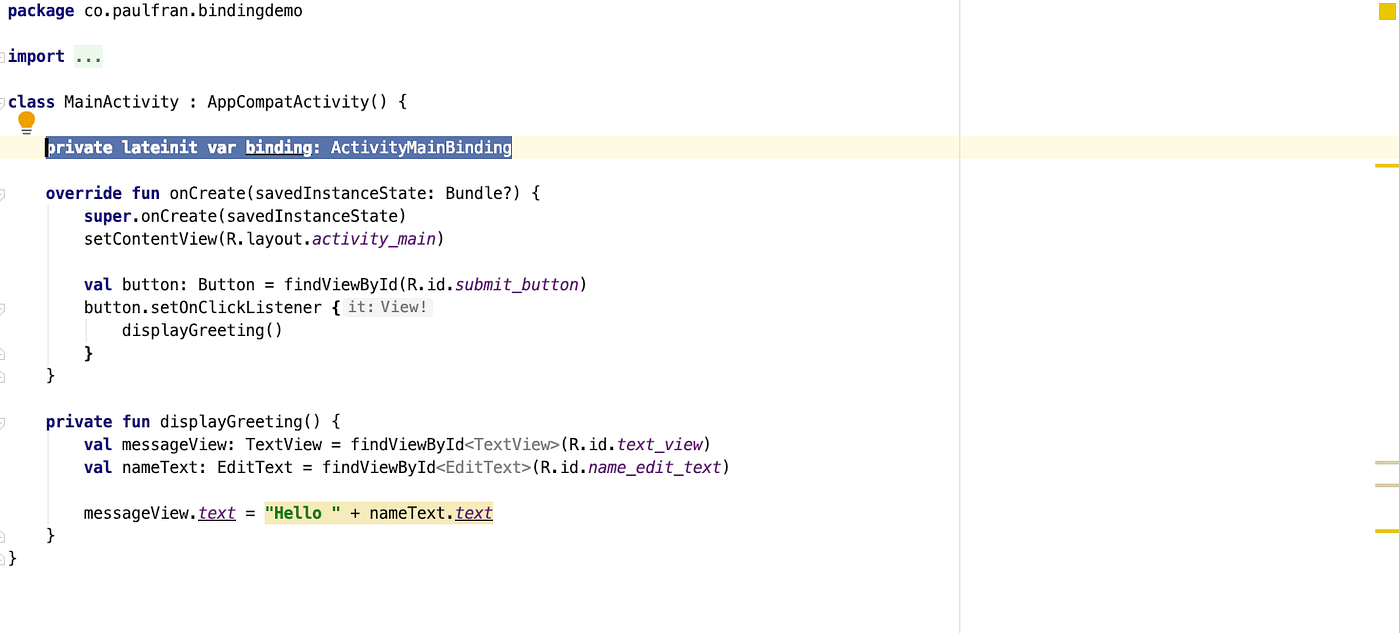The height and width of the screenshot is (633, 1400).
Task: Click the lightbulb intention action icon
Action: coord(26,122)
